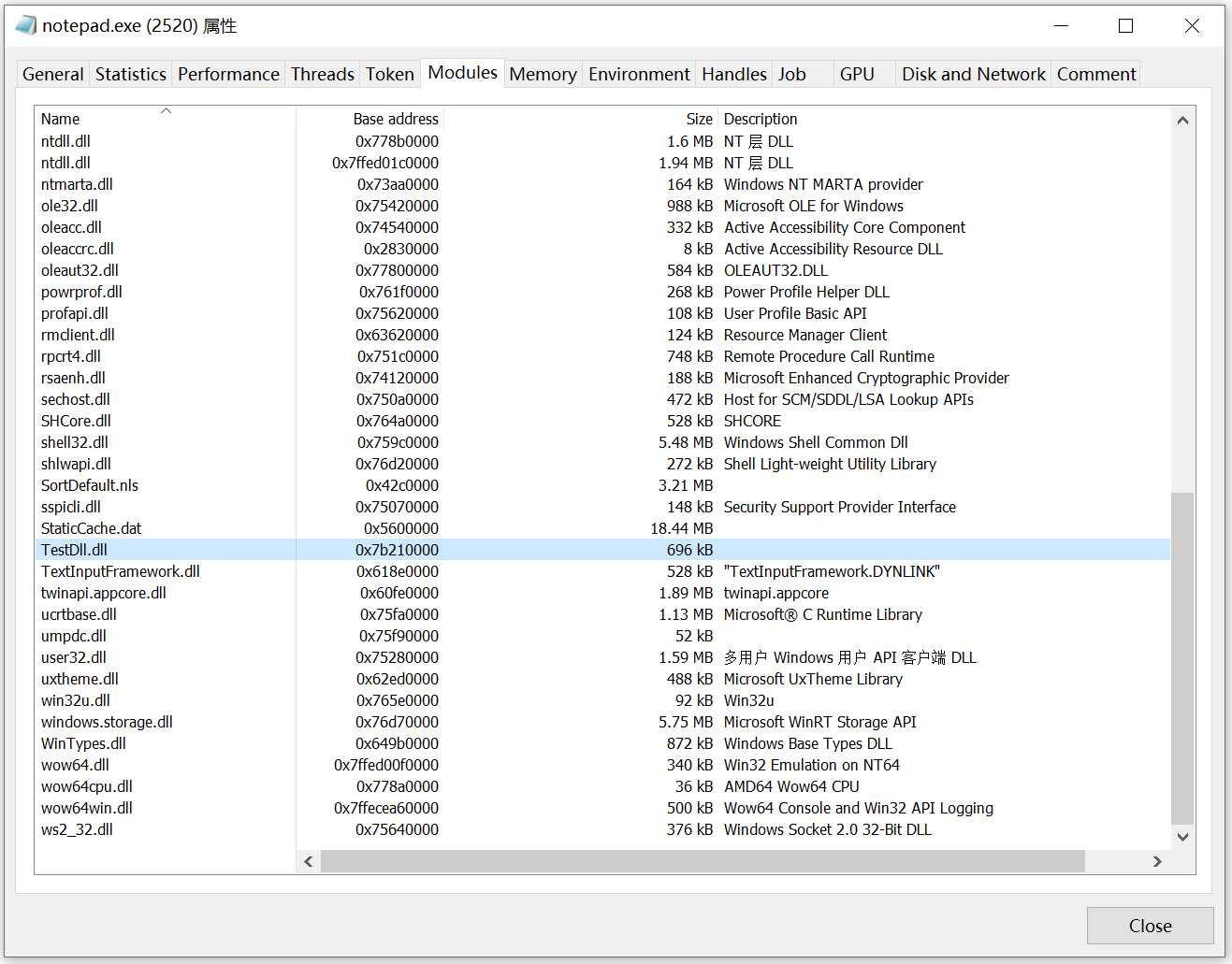Click the Name column sort arrow
The height and width of the screenshot is (964, 1232).
[x=166, y=110]
